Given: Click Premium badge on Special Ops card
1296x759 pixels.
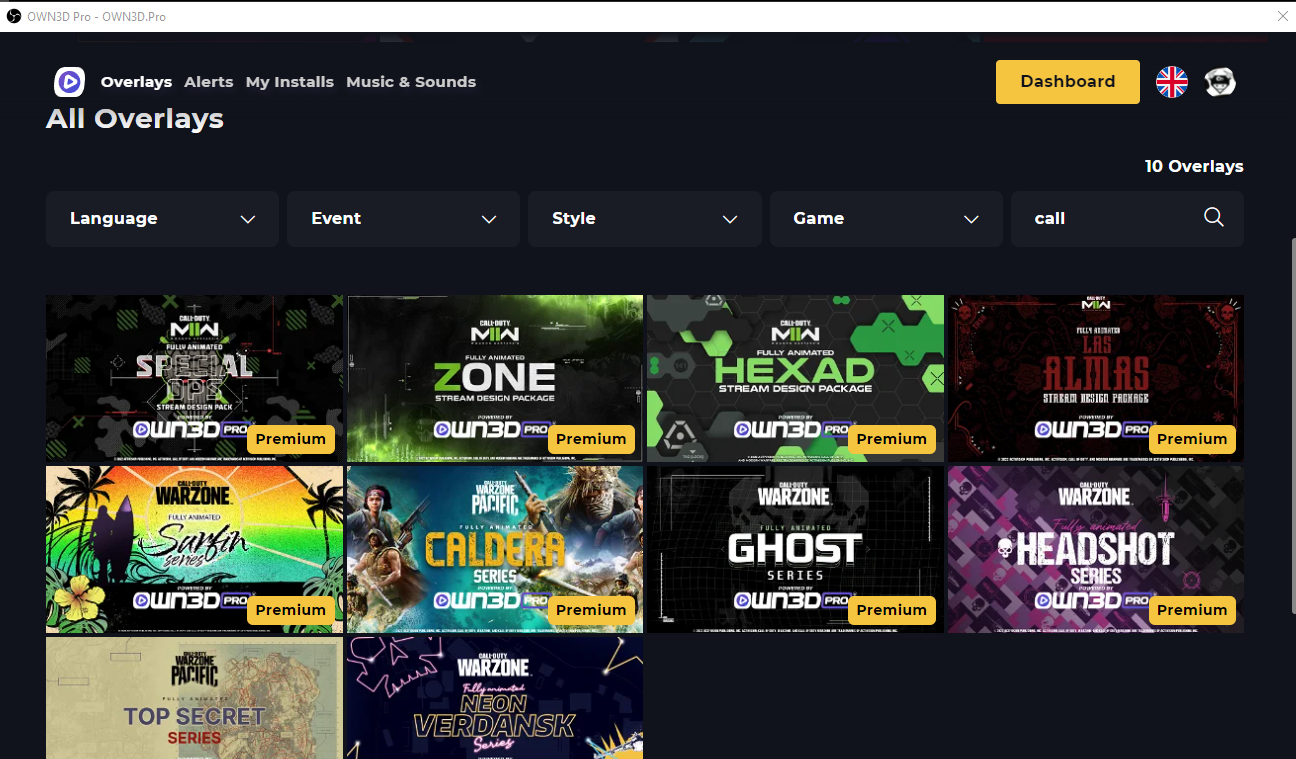Looking at the screenshot, I should point(291,439).
